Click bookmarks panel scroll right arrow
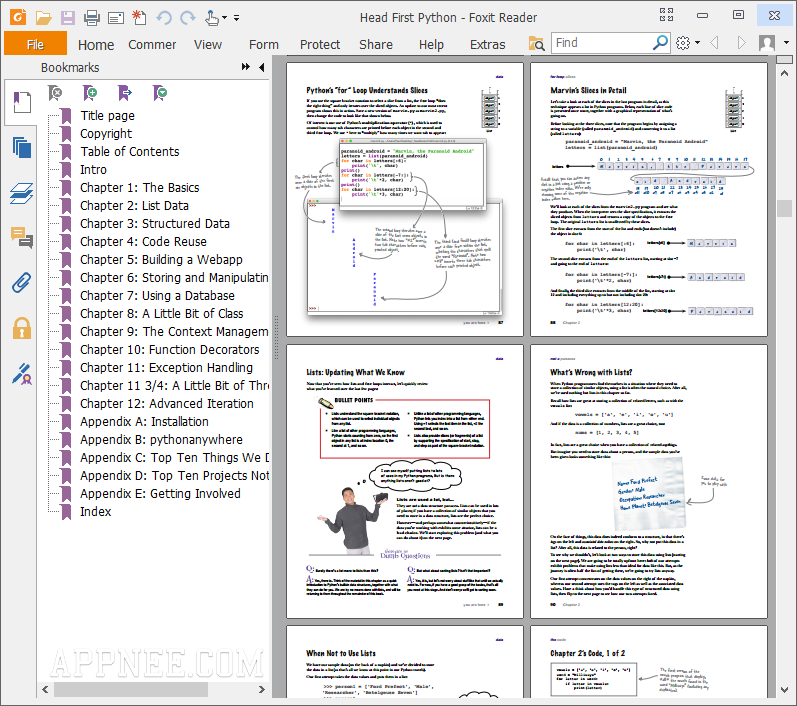 [x=262, y=690]
